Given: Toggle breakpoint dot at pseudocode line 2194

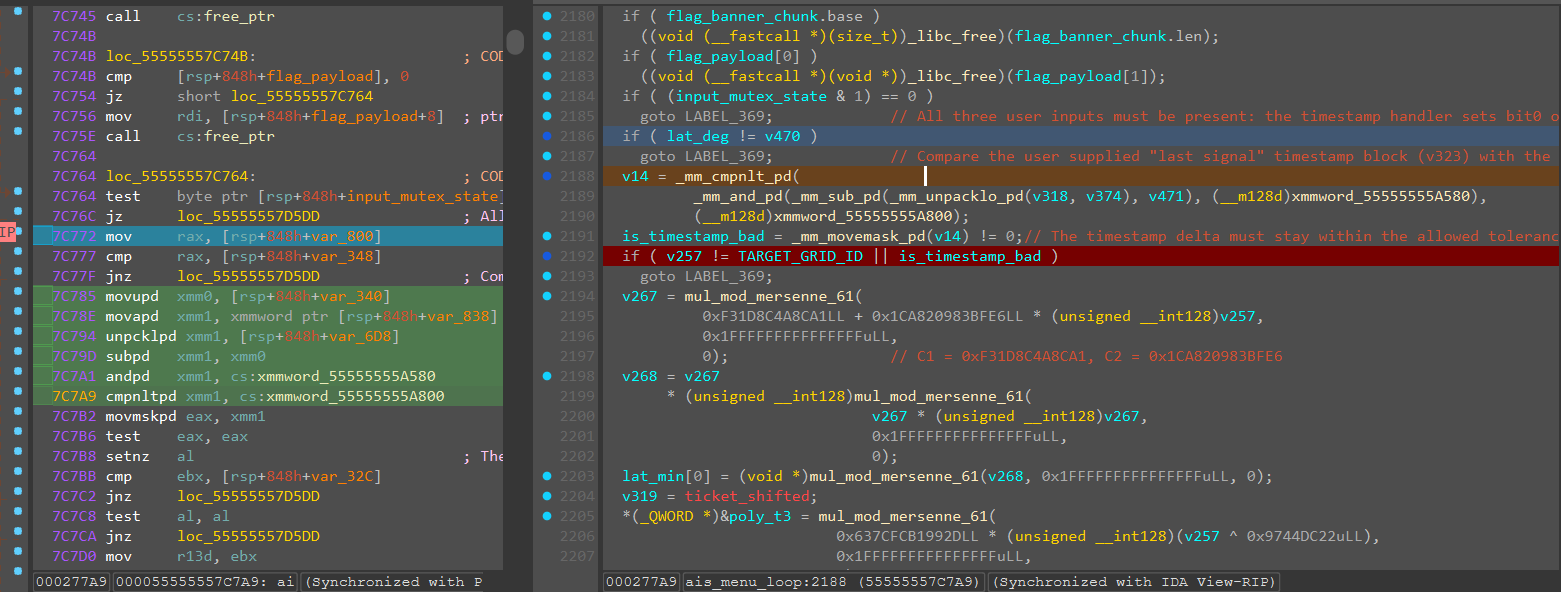Looking at the screenshot, I should click(546, 297).
